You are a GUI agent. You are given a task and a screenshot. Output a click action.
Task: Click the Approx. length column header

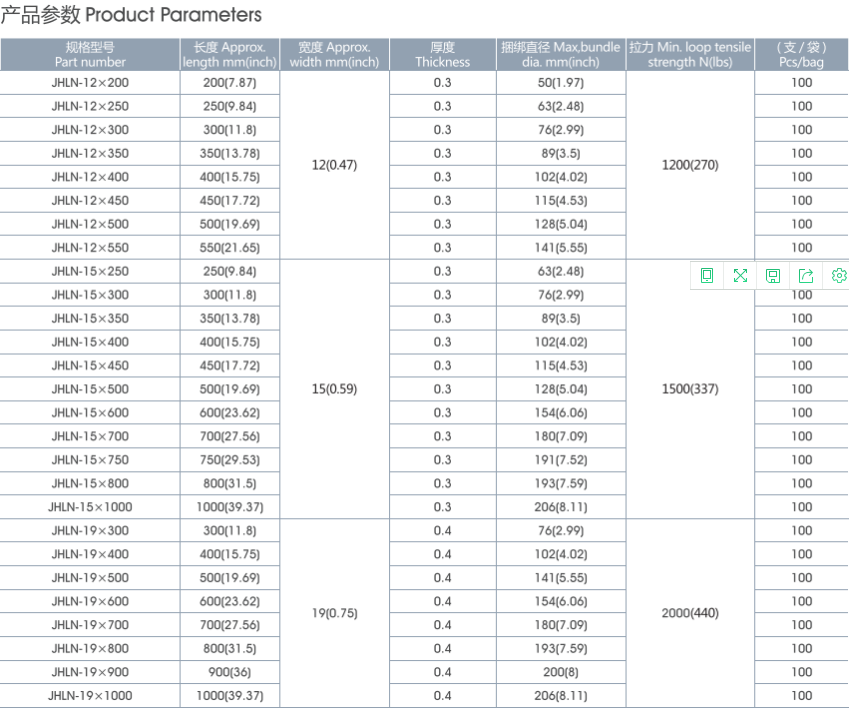(x=230, y=55)
